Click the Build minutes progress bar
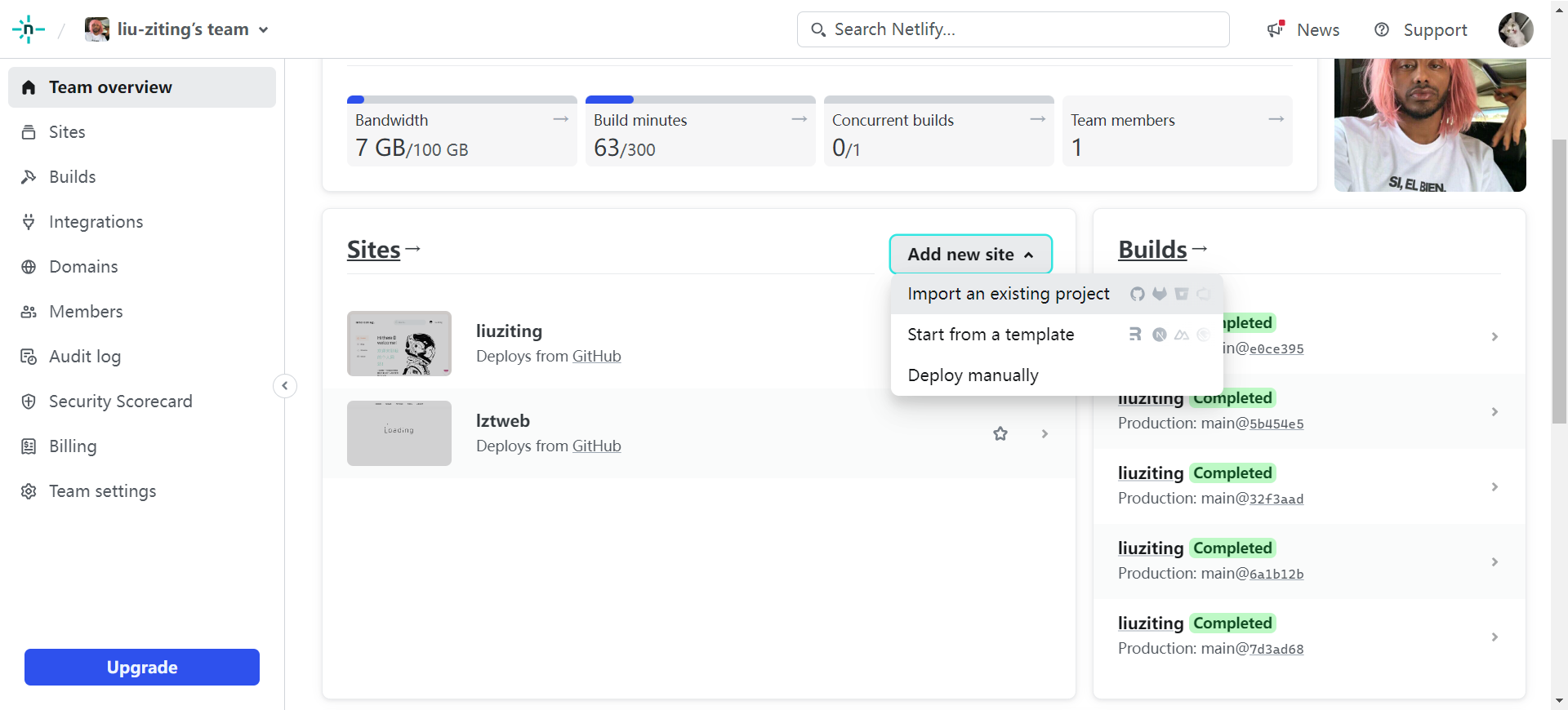Screen dimensions: 1568x710 (701, 100)
